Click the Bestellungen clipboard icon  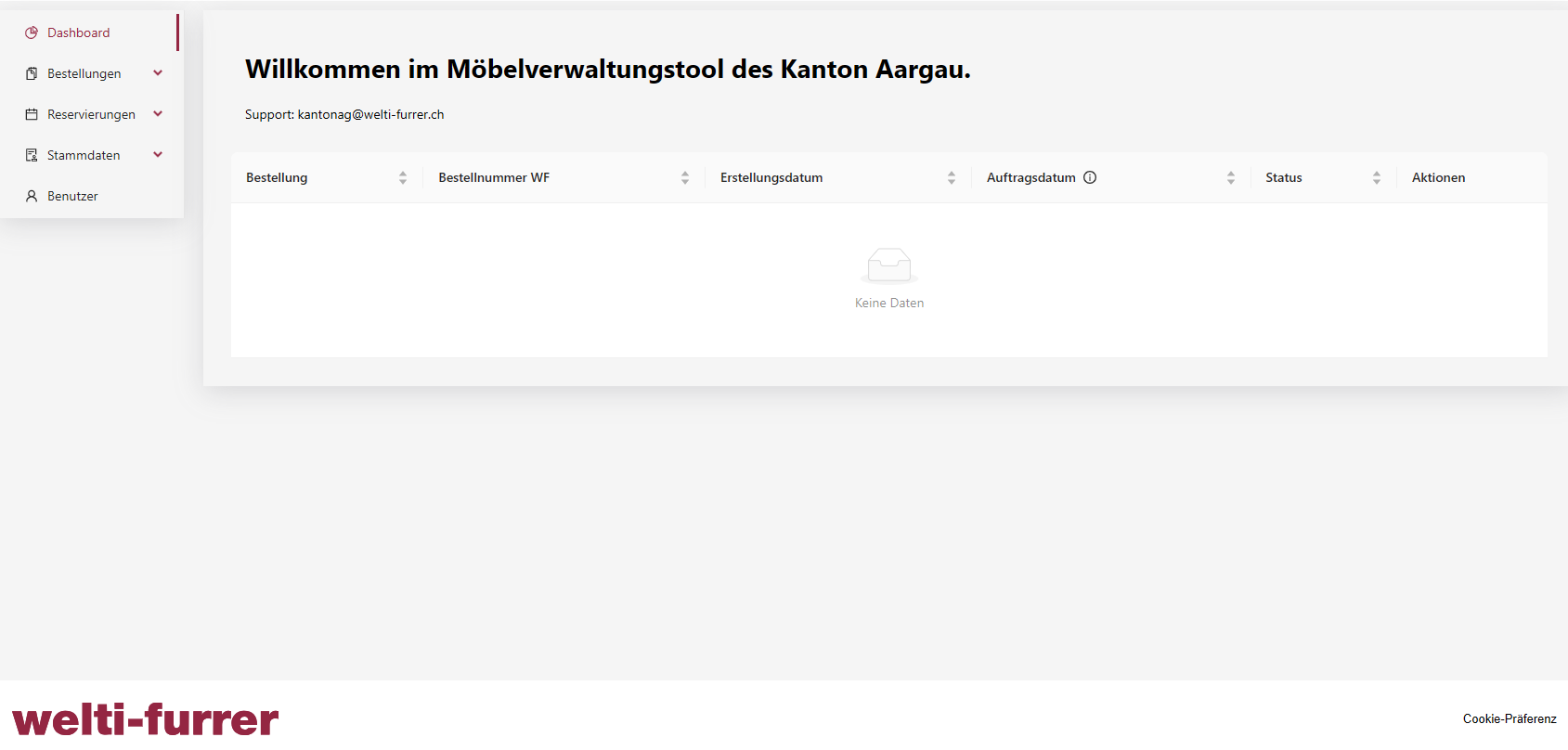tap(32, 73)
